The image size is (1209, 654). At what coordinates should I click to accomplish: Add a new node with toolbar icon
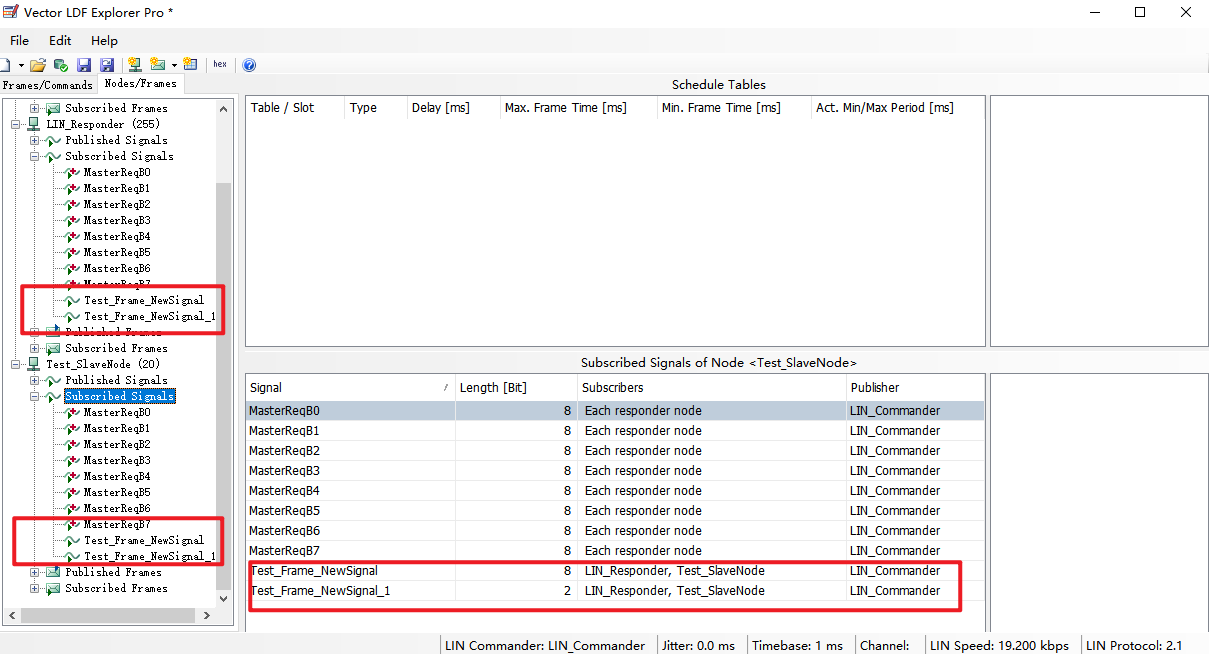click(x=134, y=65)
